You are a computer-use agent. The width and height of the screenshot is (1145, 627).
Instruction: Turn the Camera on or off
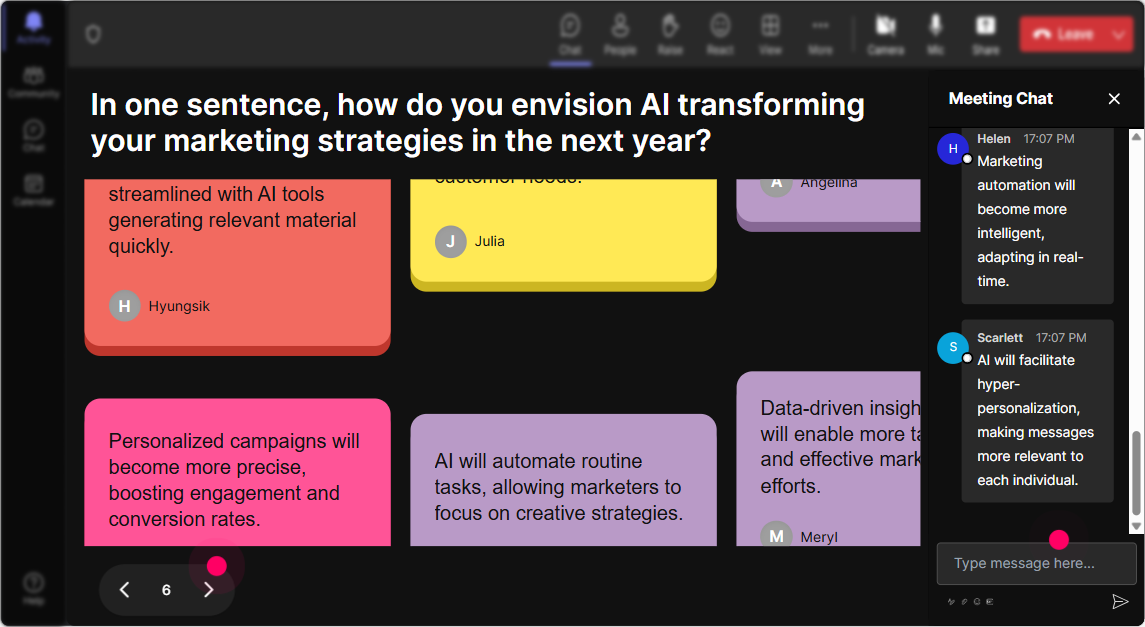[886, 34]
